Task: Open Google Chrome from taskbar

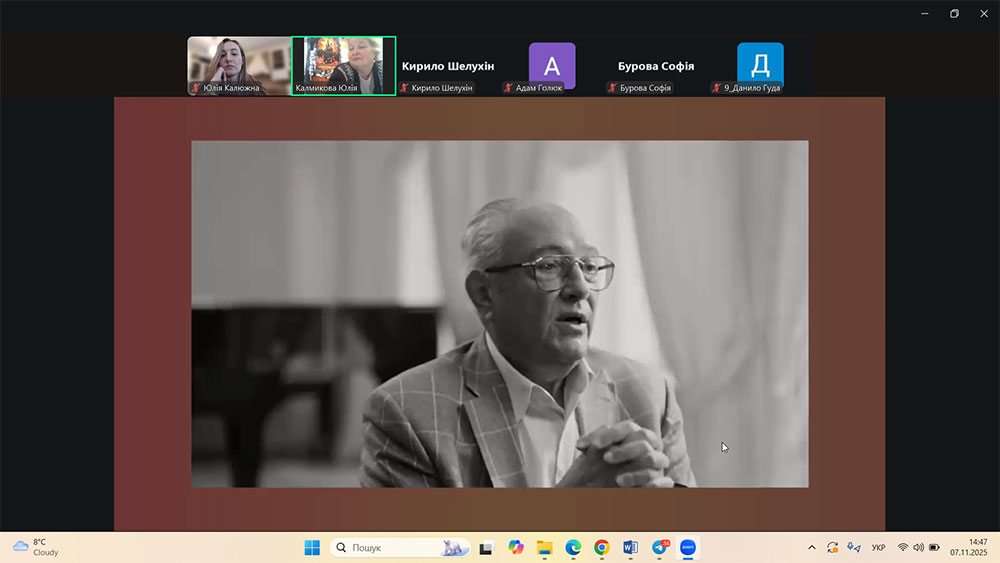Action: pos(602,547)
